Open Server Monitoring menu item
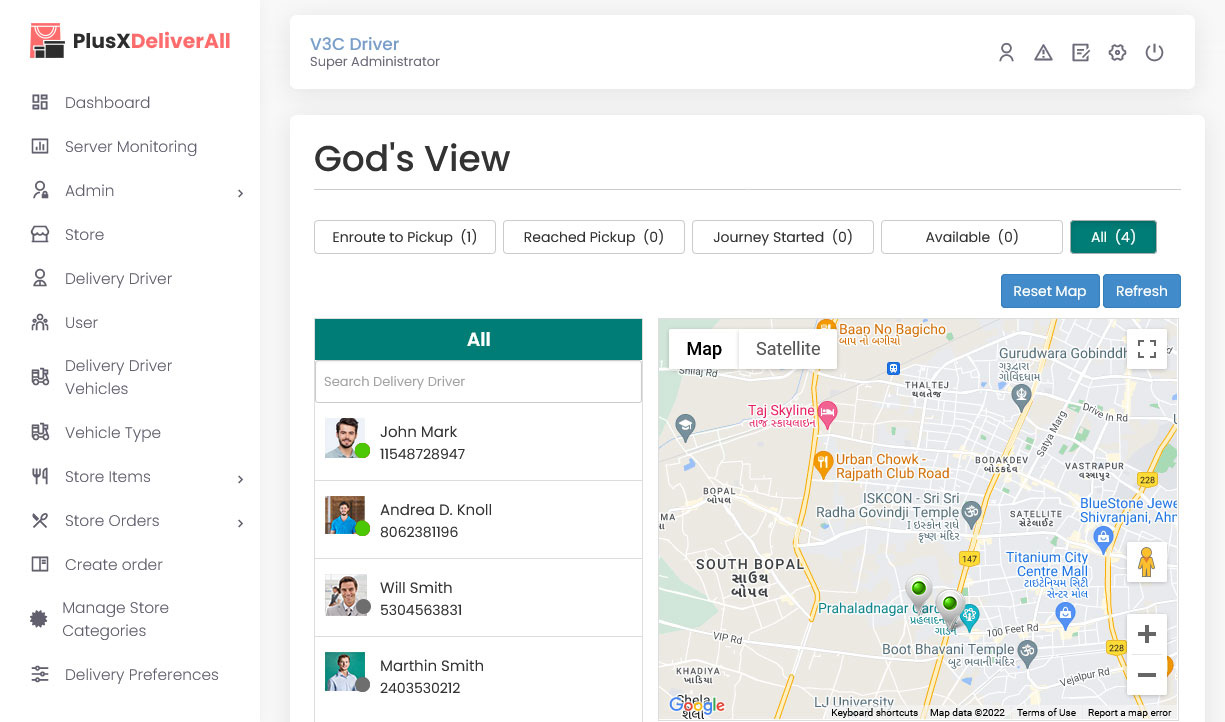This screenshot has width=1225, height=722. [x=131, y=146]
